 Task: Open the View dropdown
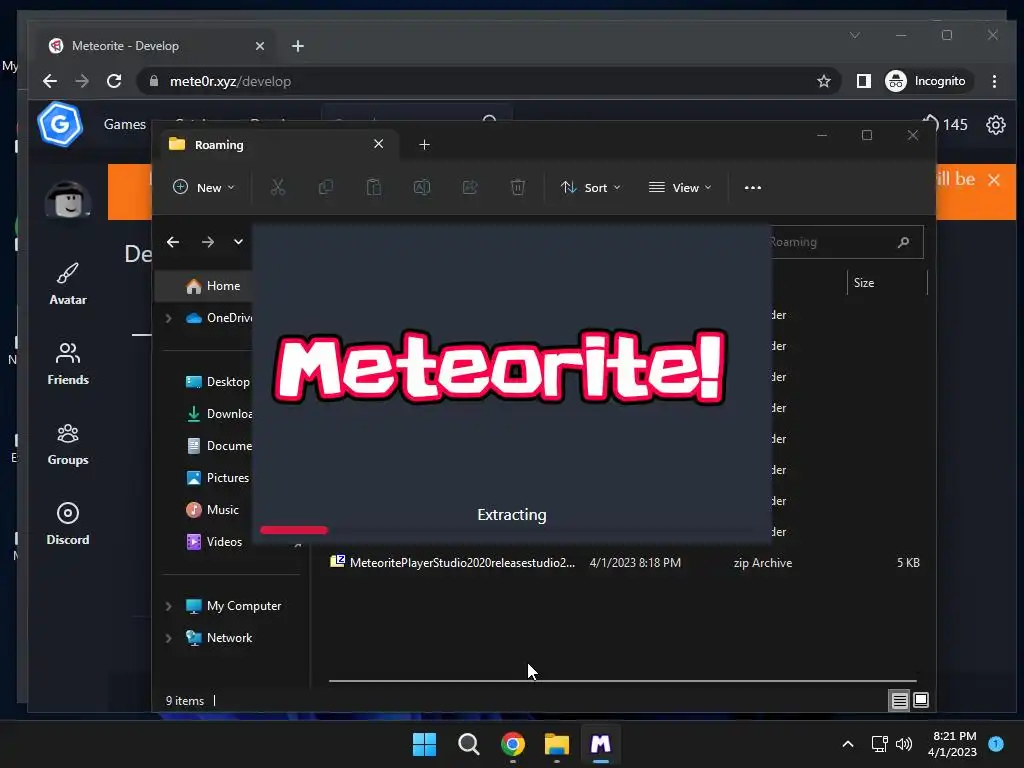coord(680,187)
